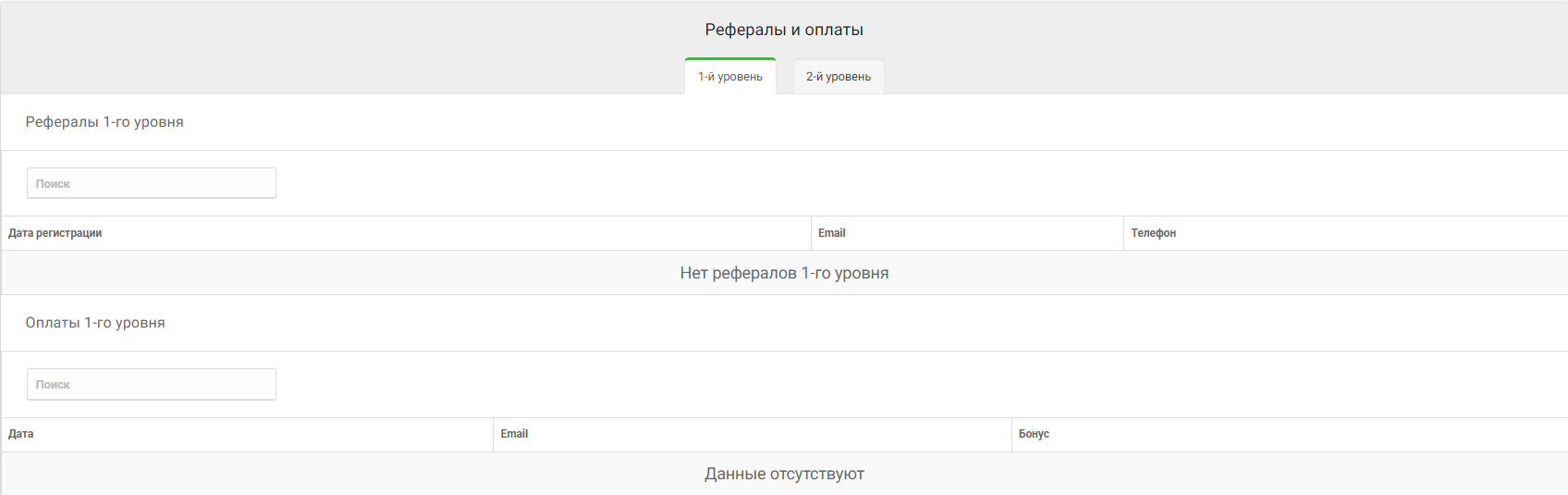Image resolution: width=1568 pixels, height=495 pixels.
Task: Click the 'Рефералы и оплаты' page title
Action: tap(784, 30)
